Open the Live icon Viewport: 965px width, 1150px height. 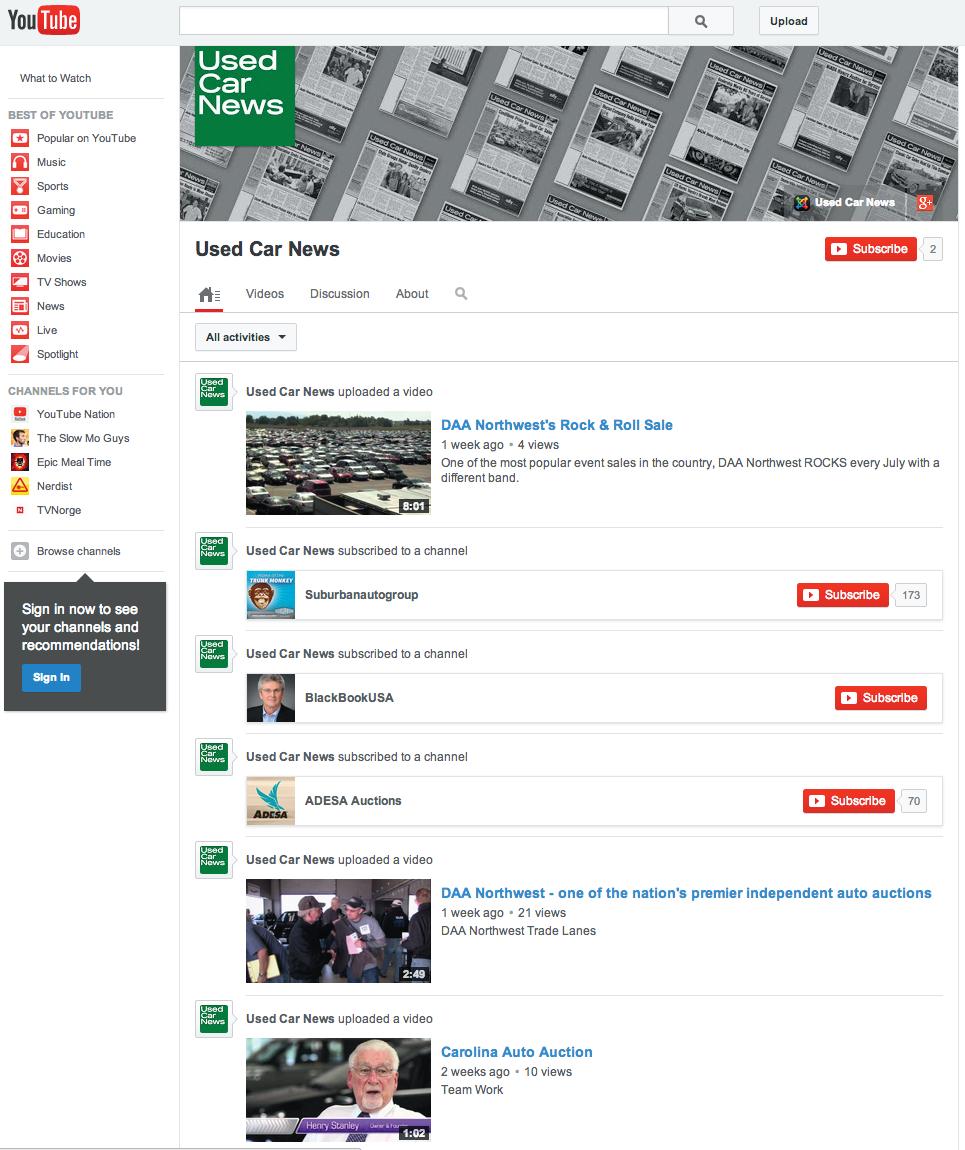point(20,330)
